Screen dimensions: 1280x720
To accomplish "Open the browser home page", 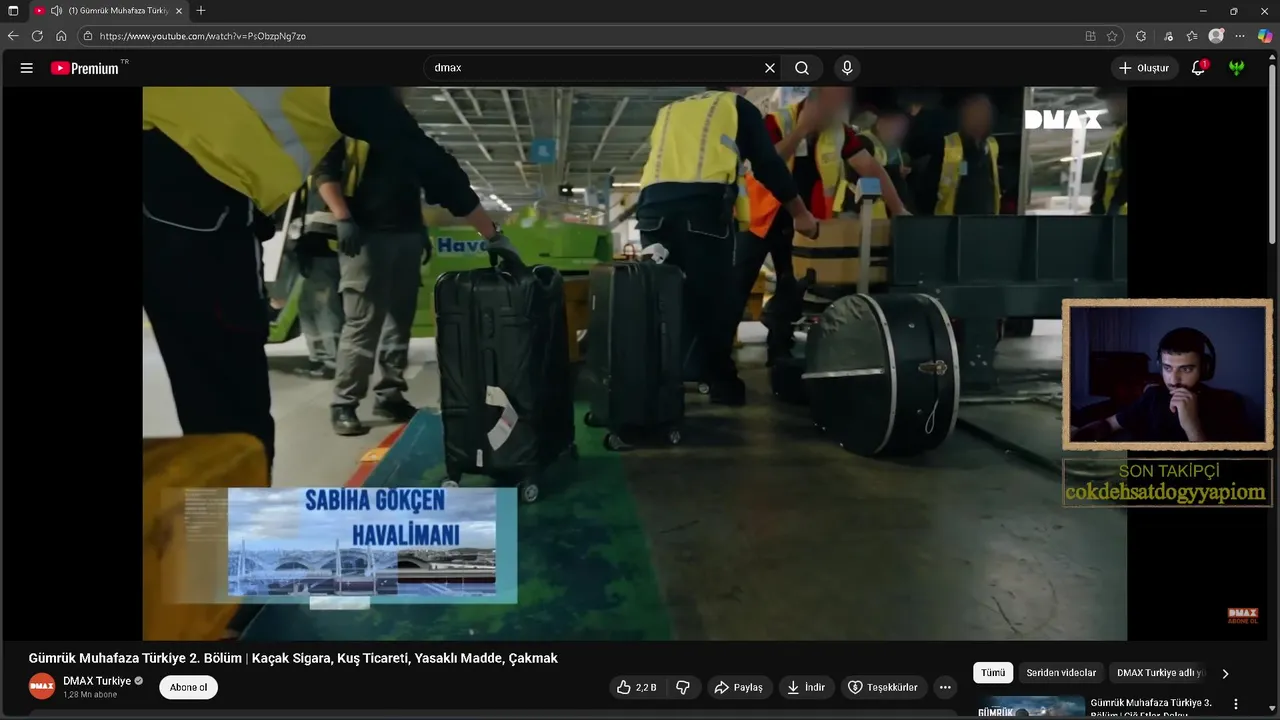I will pos(61,36).
